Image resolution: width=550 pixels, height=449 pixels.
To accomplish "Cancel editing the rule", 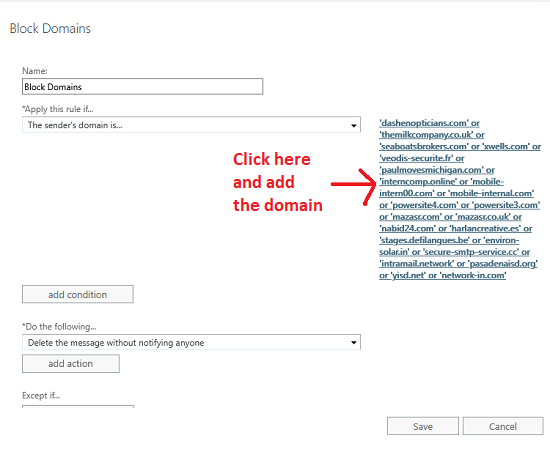I will [503, 426].
